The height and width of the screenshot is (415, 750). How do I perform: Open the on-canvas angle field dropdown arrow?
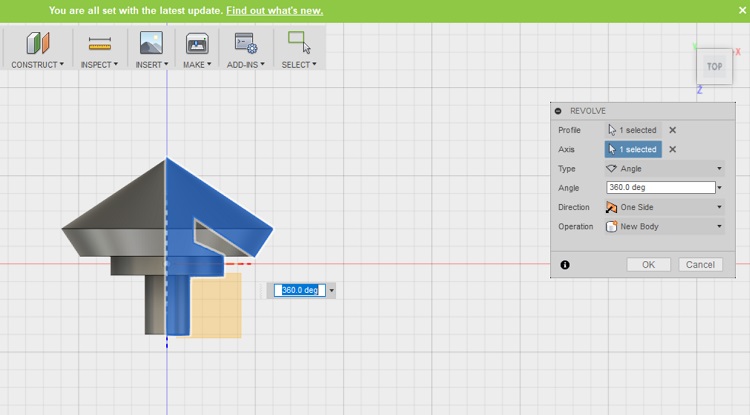pyautogui.click(x=331, y=290)
